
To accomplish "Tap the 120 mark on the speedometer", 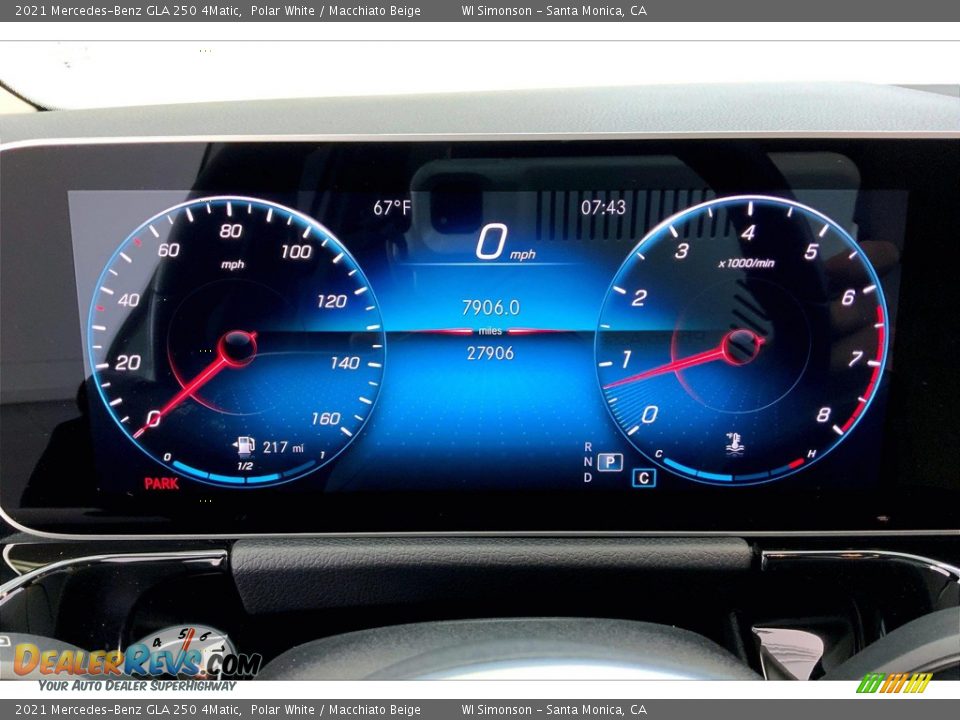I will pos(332,301).
